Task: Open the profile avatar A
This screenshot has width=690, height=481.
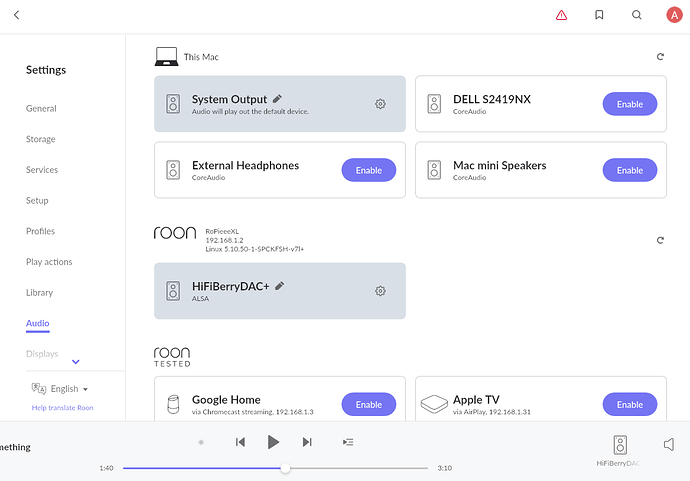Action: [674, 15]
